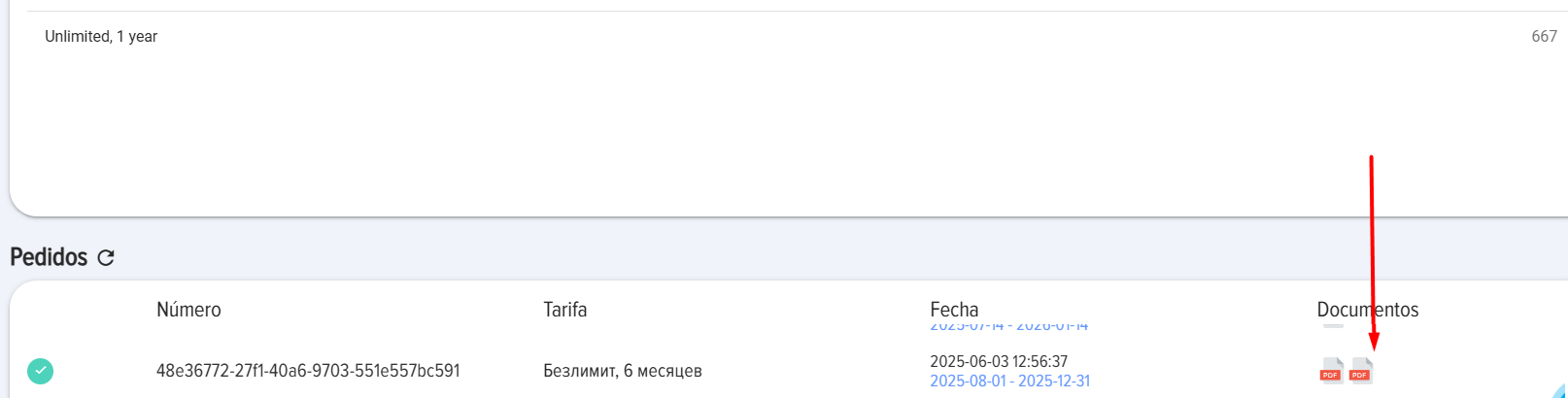The width and height of the screenshot is (1568, 398).
Task: Click the Número column header
Action: coord(188,310)
